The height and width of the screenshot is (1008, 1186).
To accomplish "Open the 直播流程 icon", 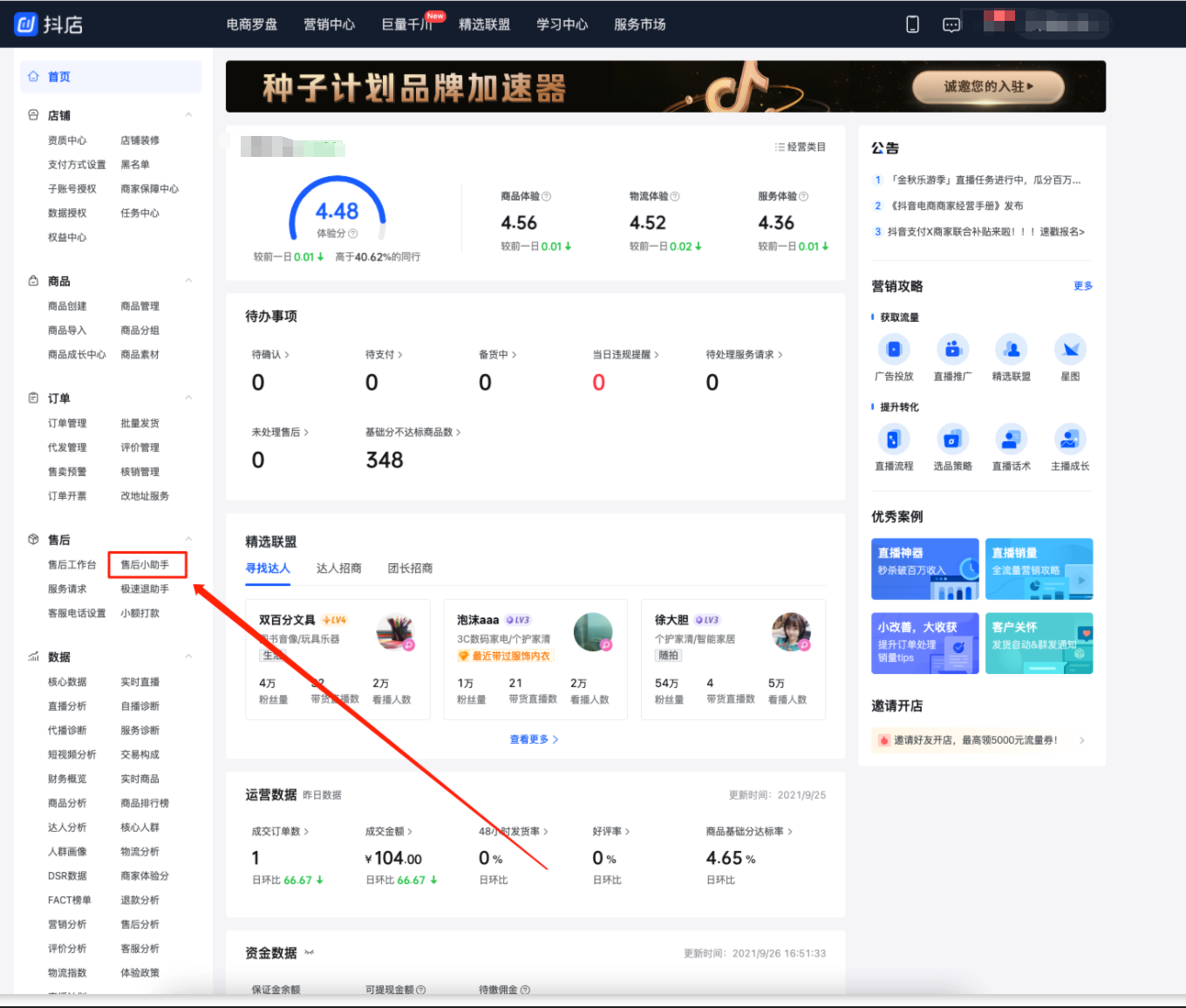I will 894,439.
